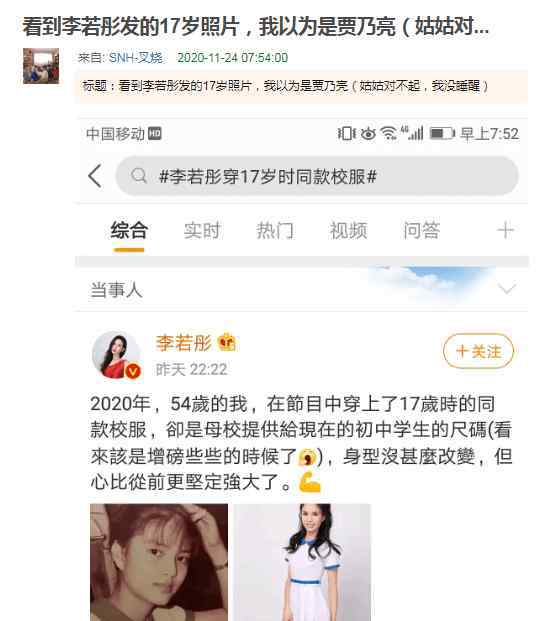The image size is (545, 621).
Task: Click the HD indicator icon
Action: pos(154,134)
